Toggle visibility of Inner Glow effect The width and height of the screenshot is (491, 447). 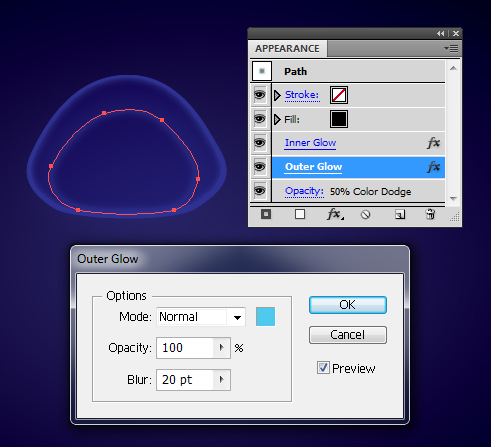pos(260,143)
